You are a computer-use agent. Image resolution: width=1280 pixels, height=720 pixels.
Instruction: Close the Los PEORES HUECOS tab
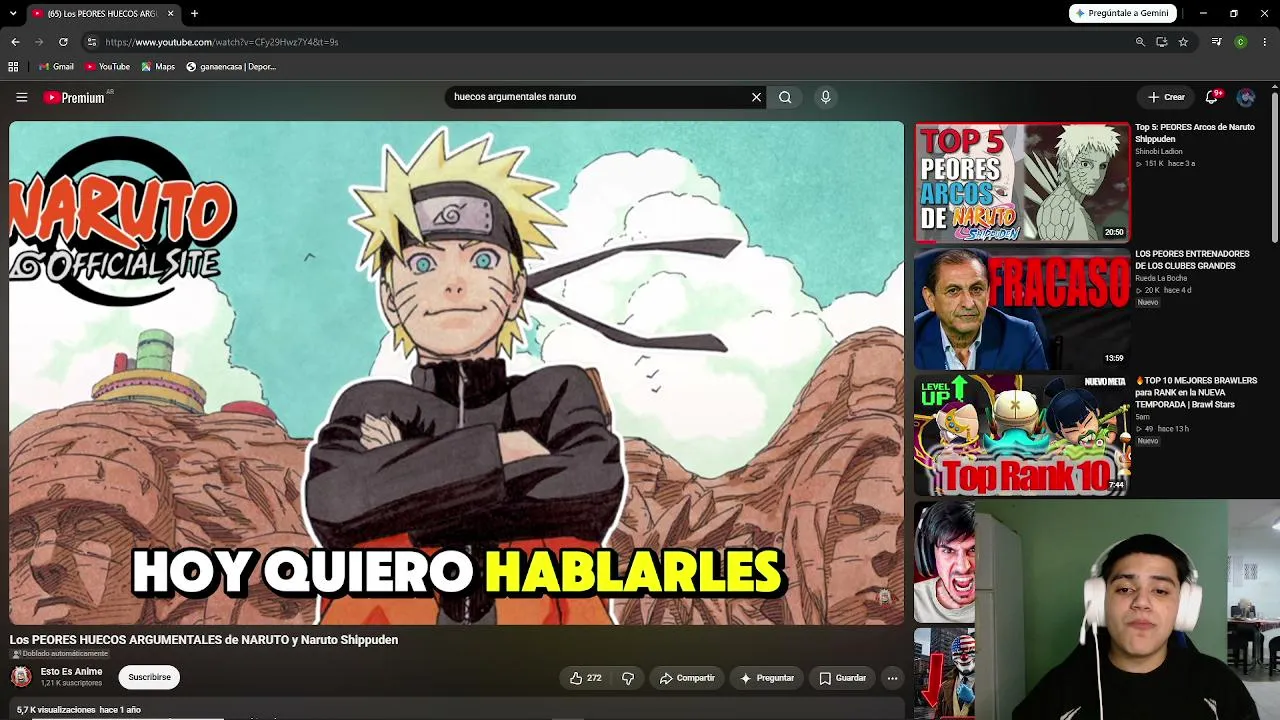170,13
